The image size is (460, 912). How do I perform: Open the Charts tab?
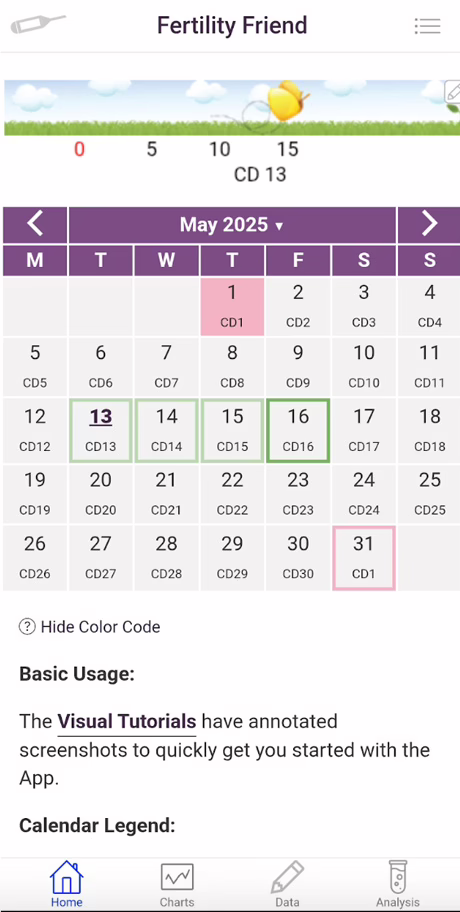click(x=177, y=885)
